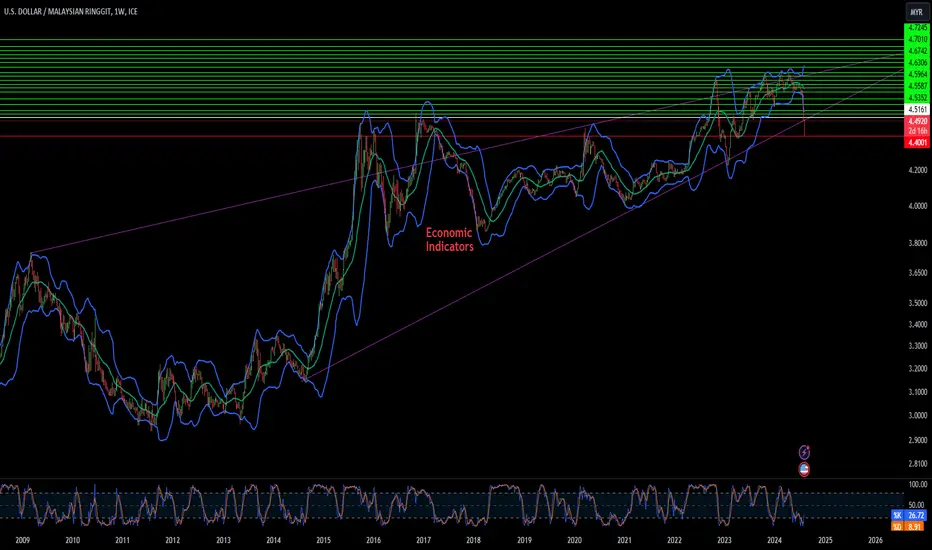
Task: Click the 2.8100 price scale value
Action: tap(918, 464)
